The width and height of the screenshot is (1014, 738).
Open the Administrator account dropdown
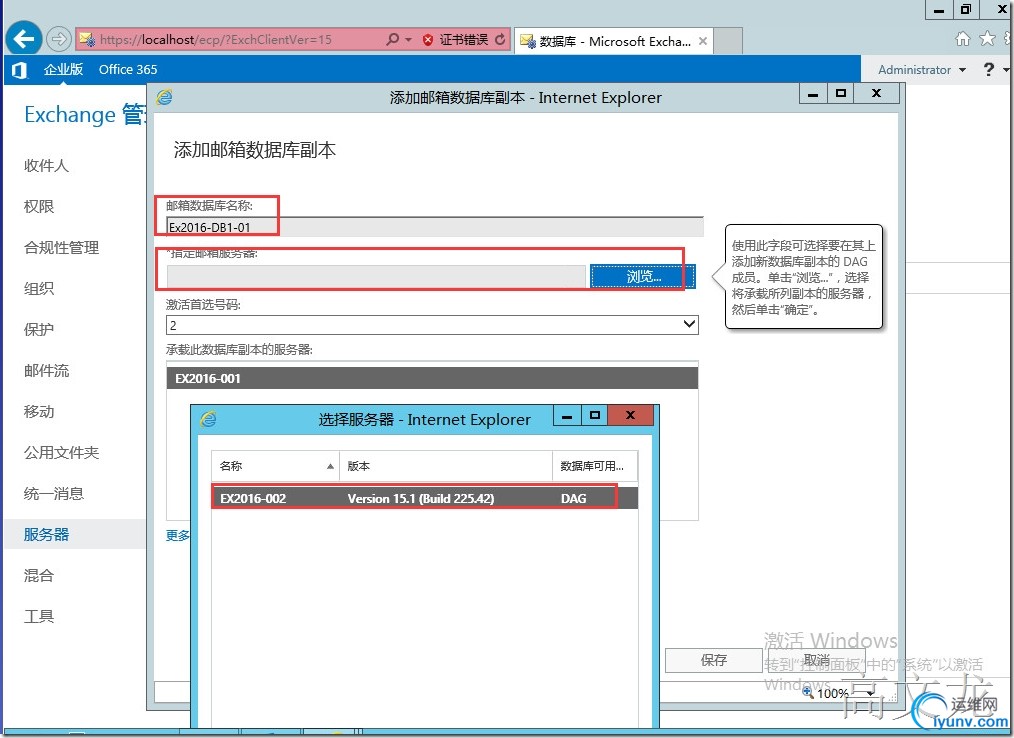(922, 69)
